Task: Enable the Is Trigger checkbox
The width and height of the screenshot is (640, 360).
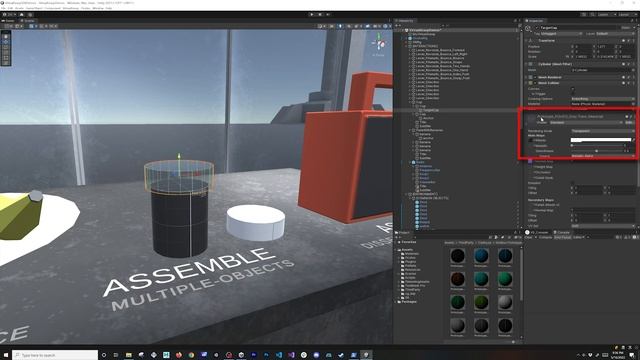Action: click(x=573, y=93)
